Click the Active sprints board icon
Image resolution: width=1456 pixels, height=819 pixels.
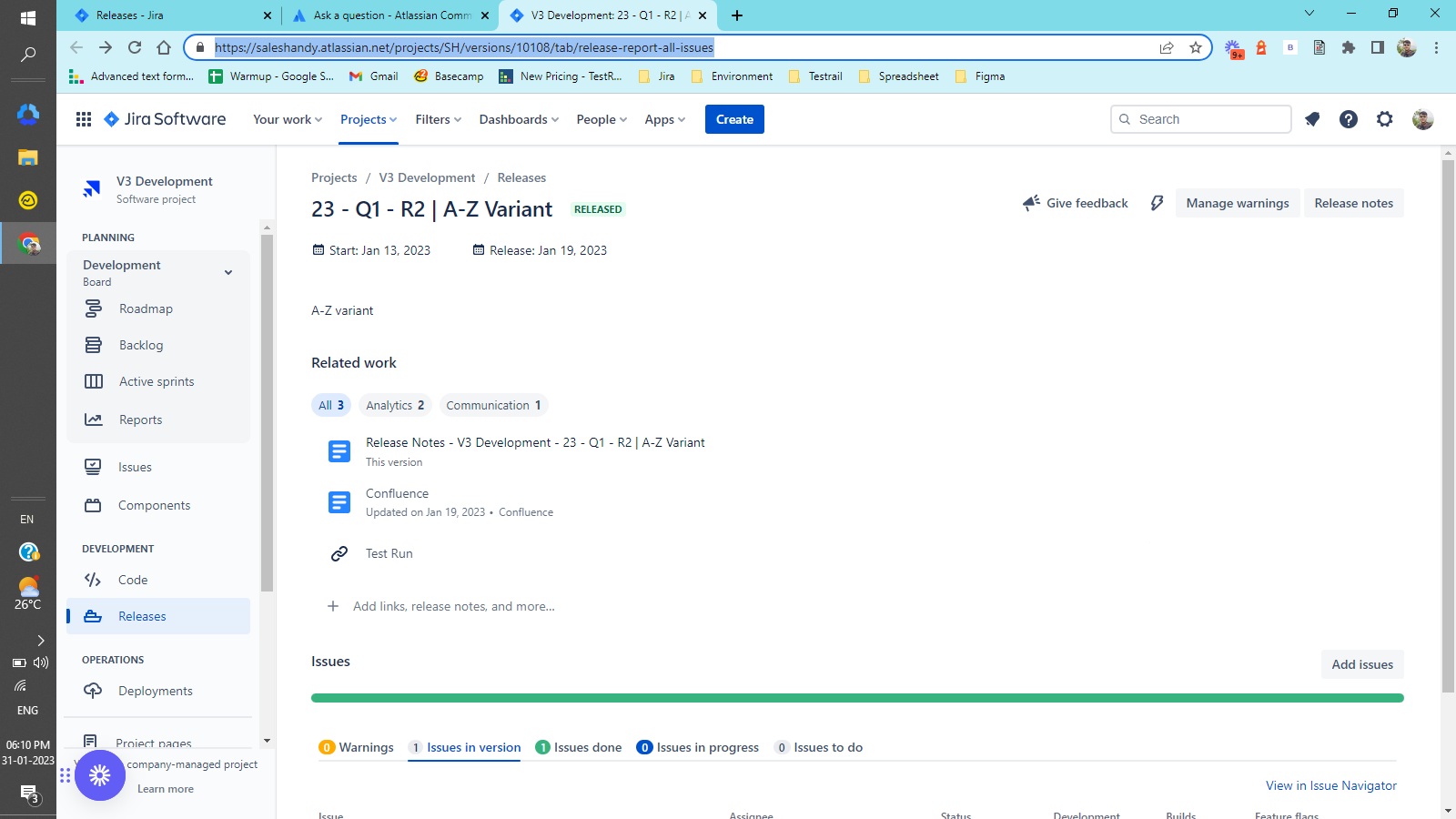pyautogui.click(x=94, y=381)
